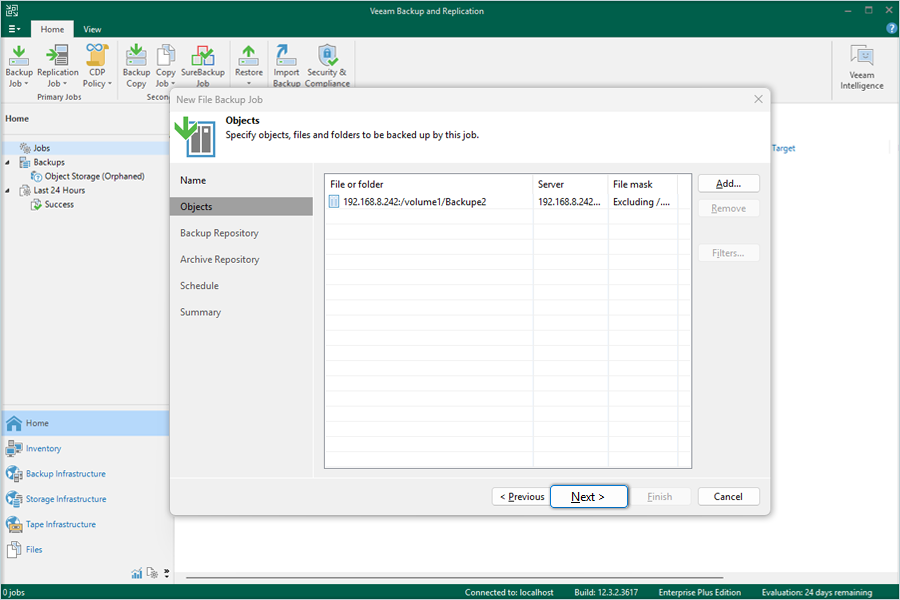Switch to the Home ribbon tab
The image size is (900, 600).
[x=52, y=29]
